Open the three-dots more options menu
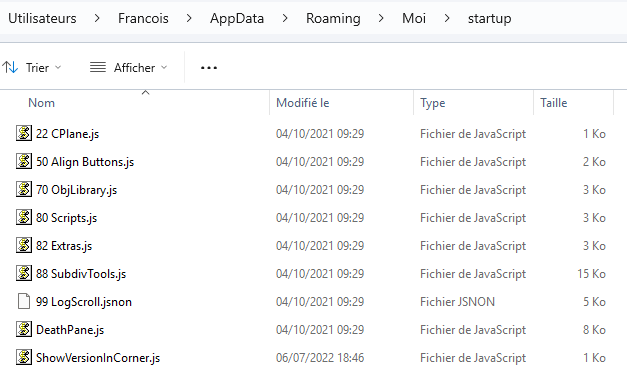Screen dimensions: 627x385 point(209,68)
